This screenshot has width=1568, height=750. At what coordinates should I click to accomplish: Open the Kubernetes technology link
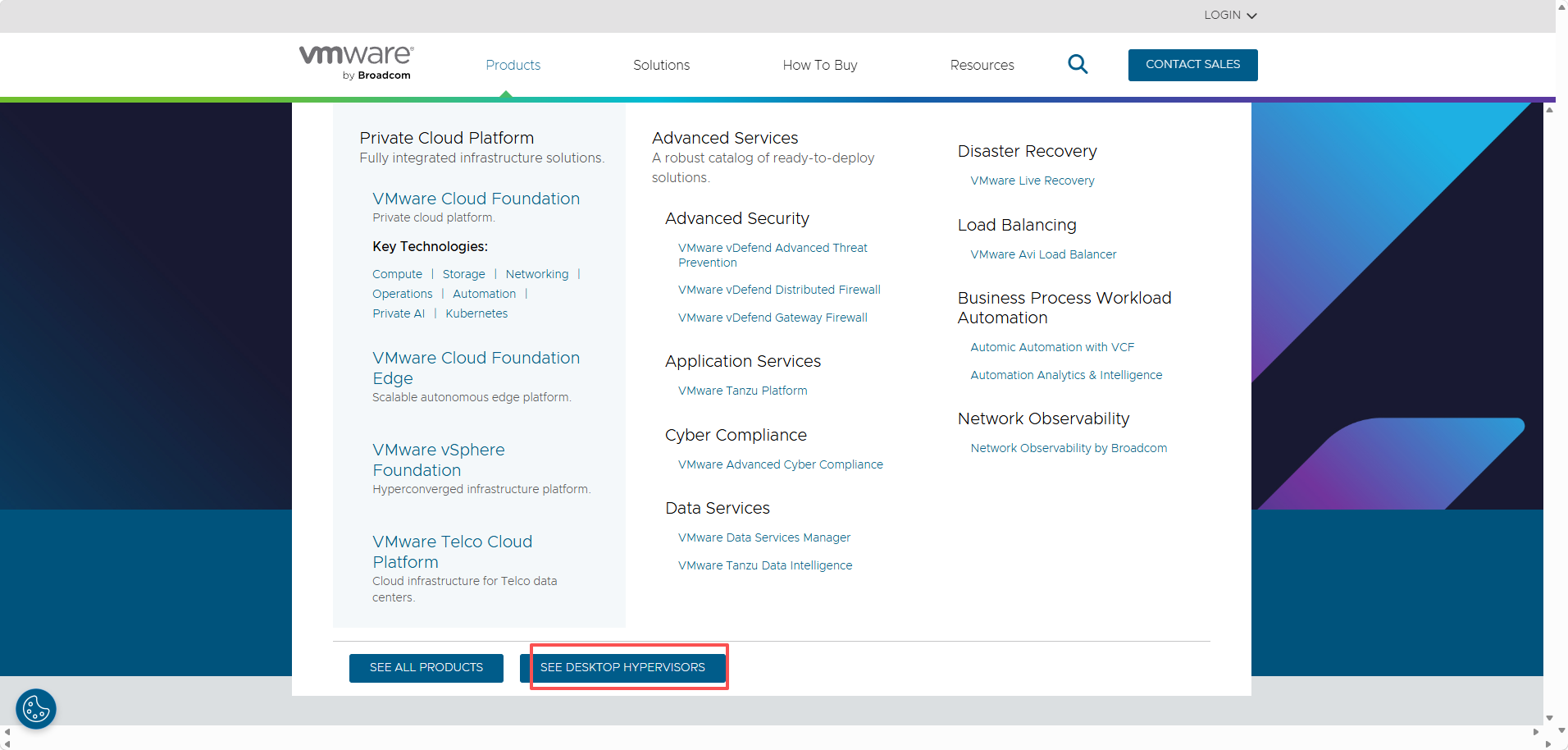point(476,313)
